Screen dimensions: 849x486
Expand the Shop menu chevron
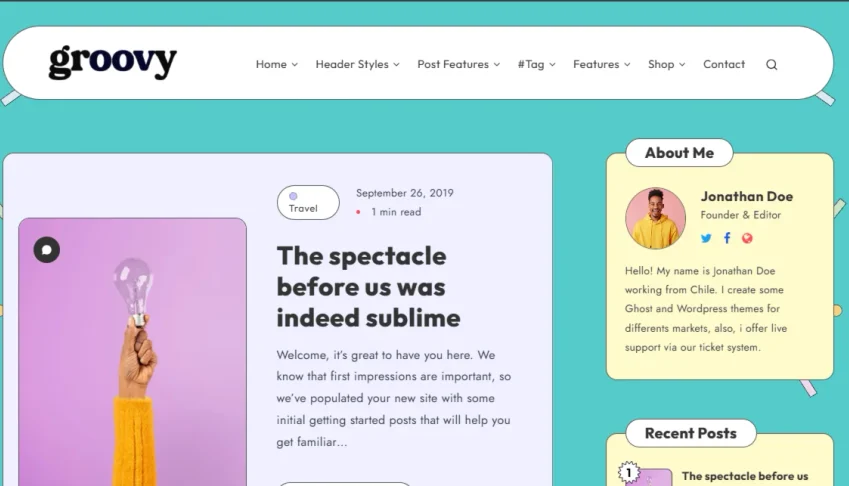tap(682, 64)
